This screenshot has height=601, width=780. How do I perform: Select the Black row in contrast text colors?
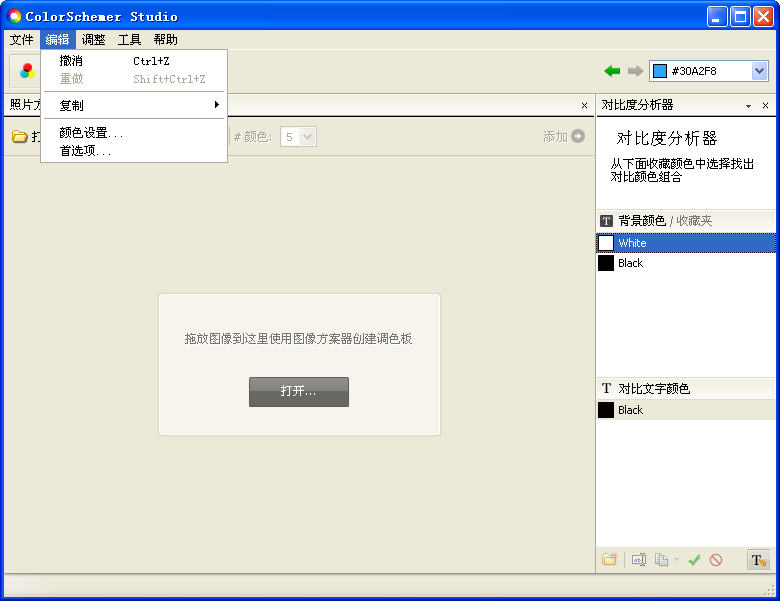(686, 410)
